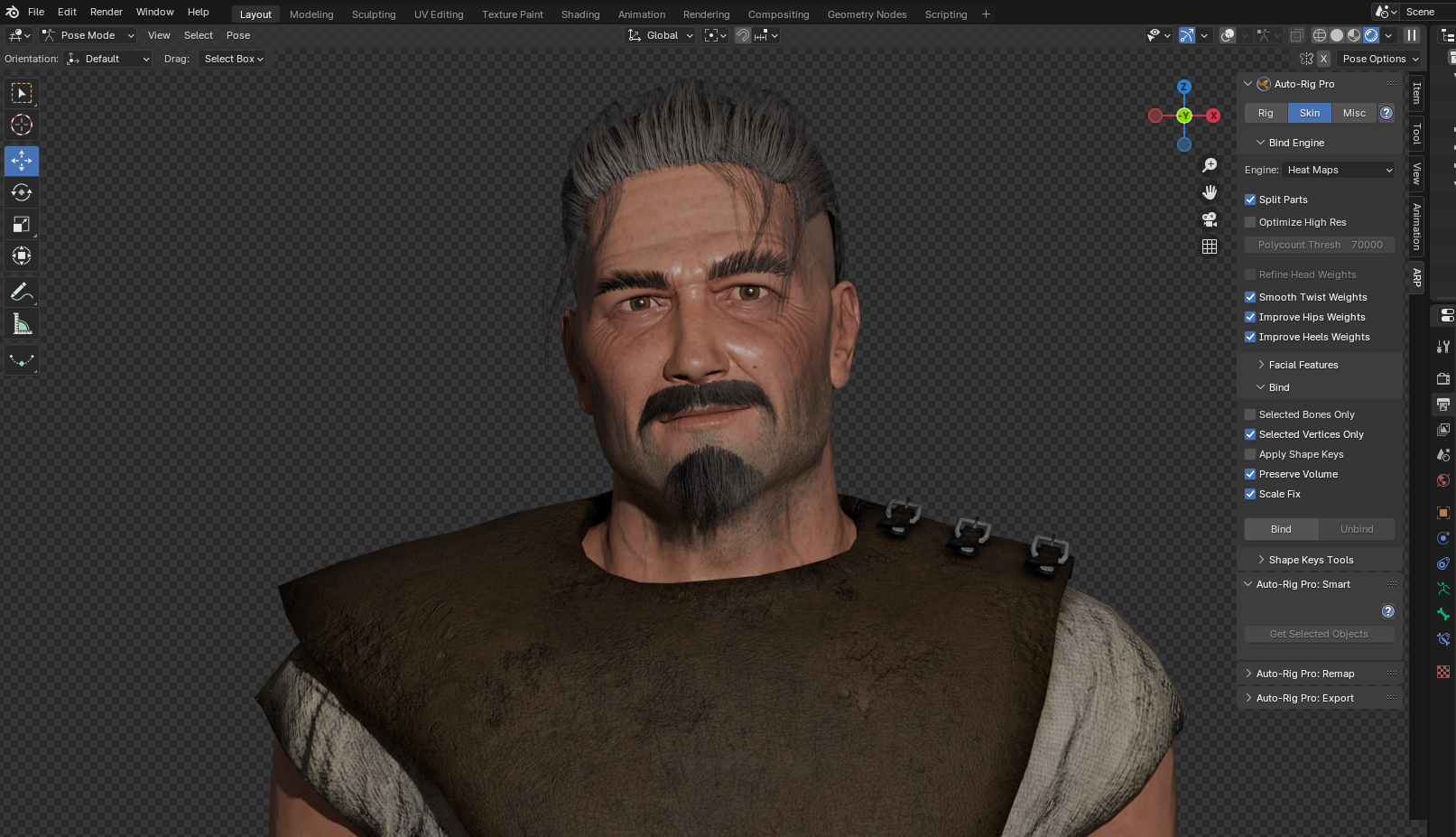
Task: Click the red X axis gizmo handle
Action: coord(1213,116)
